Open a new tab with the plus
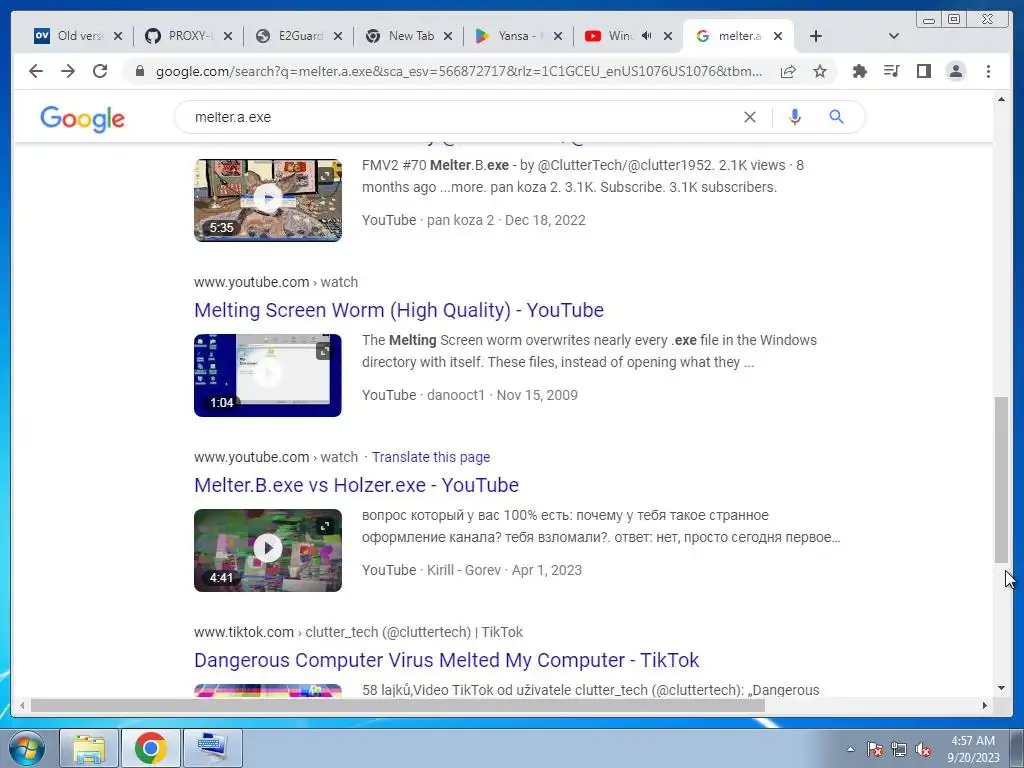This screenshot has width=1024, height=768. (x=816, y=36)
